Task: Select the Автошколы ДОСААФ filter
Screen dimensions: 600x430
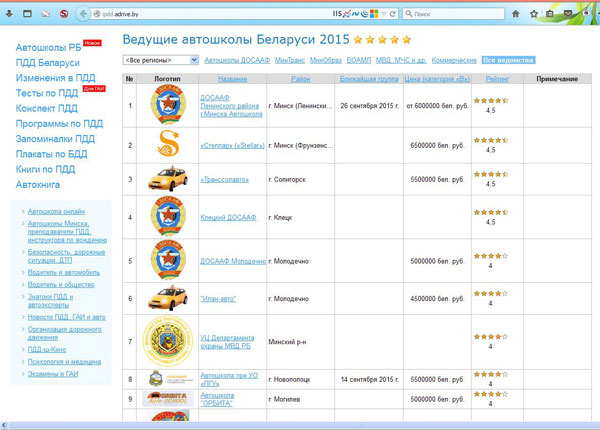Action: [237, 60]
